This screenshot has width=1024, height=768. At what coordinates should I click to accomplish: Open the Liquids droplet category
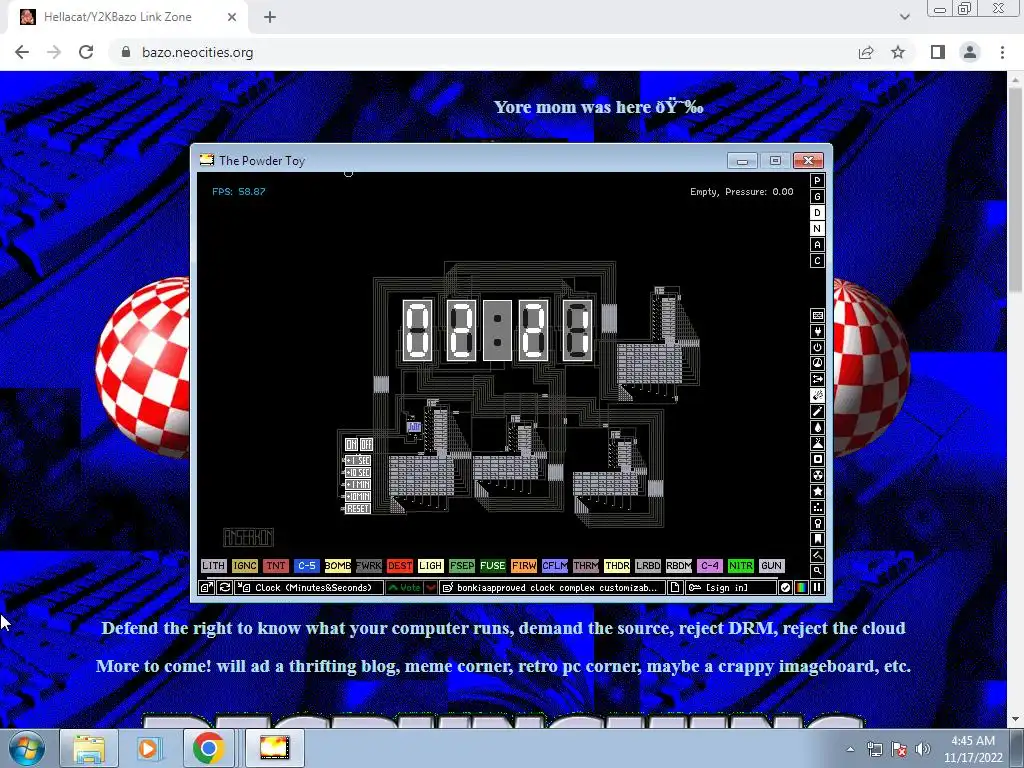click(x=817, y=427)
